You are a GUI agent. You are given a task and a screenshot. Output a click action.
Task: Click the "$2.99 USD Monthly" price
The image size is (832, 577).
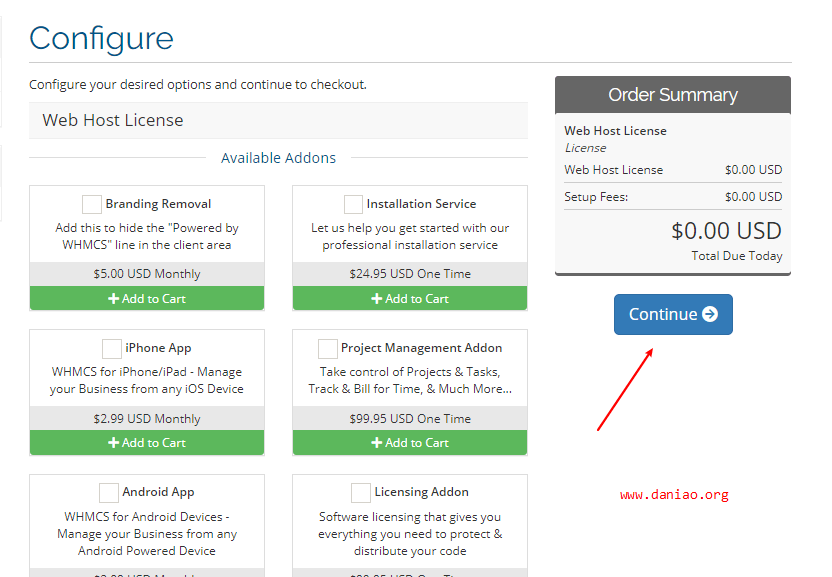point(147,419)
